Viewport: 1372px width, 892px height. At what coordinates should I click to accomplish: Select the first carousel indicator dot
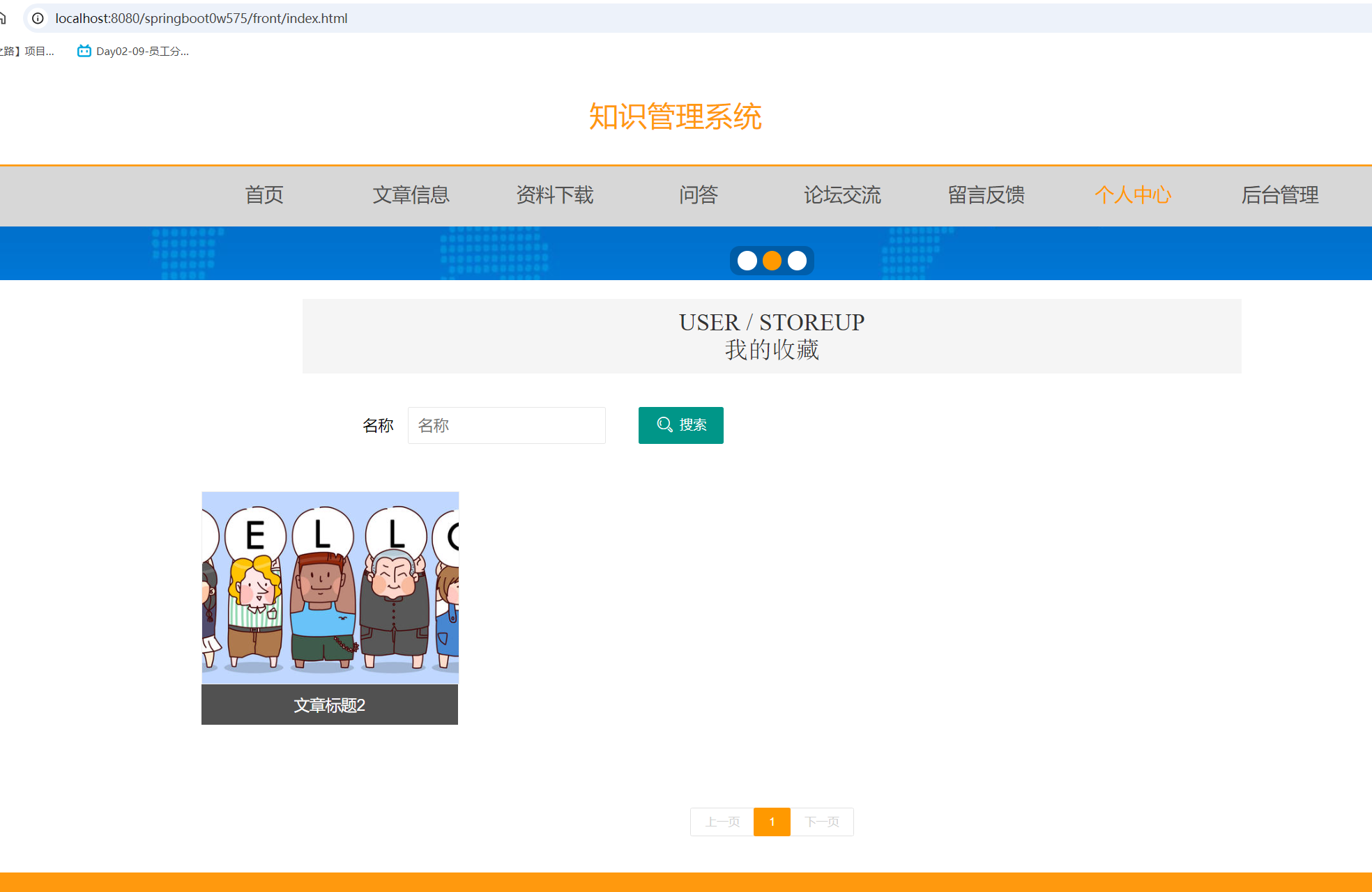pos(747,260)
